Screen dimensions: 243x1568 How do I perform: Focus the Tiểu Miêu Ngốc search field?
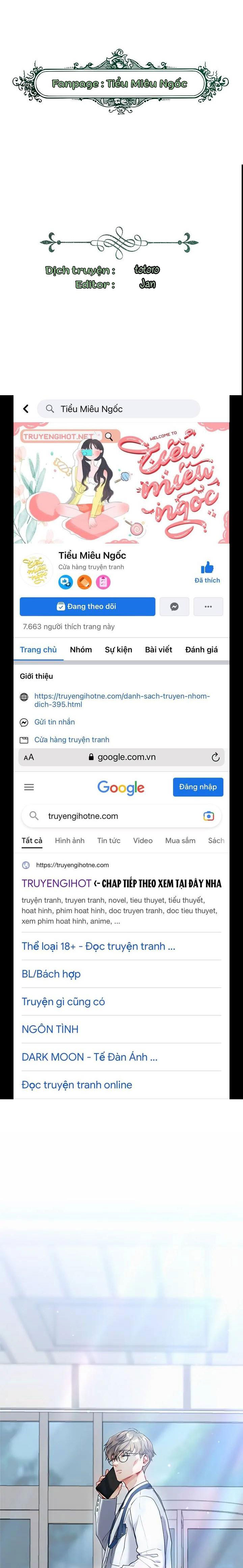[118, 409]
